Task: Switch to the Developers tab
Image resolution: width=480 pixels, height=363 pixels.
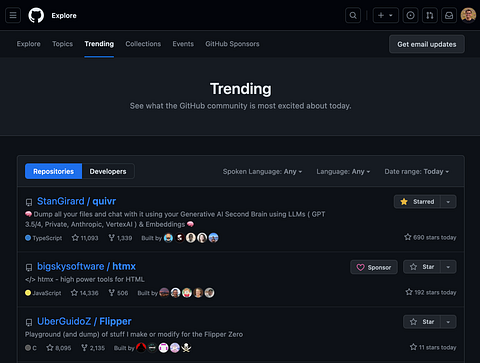Action: point(108,171)
